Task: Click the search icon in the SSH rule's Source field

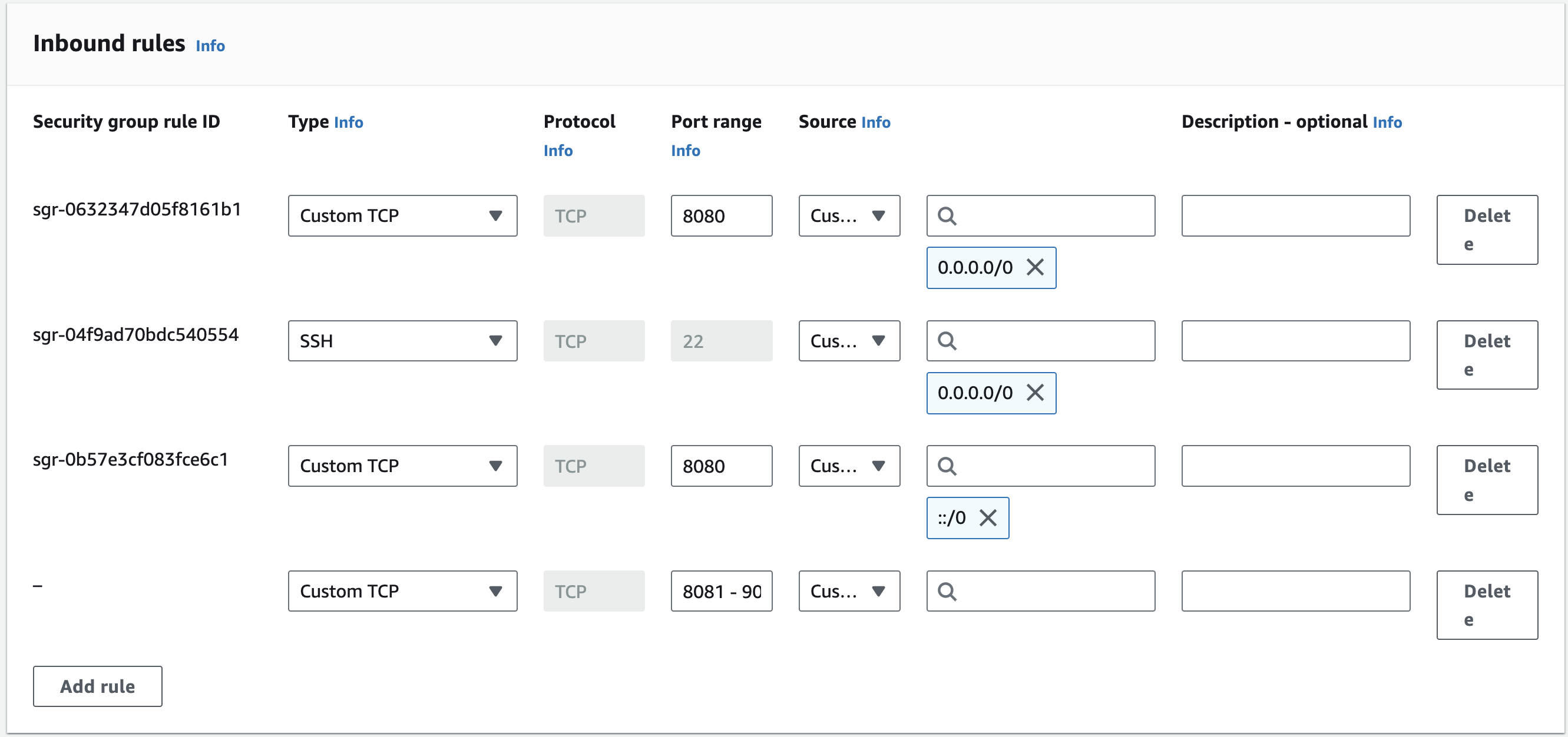Action: tap(948, 340)
